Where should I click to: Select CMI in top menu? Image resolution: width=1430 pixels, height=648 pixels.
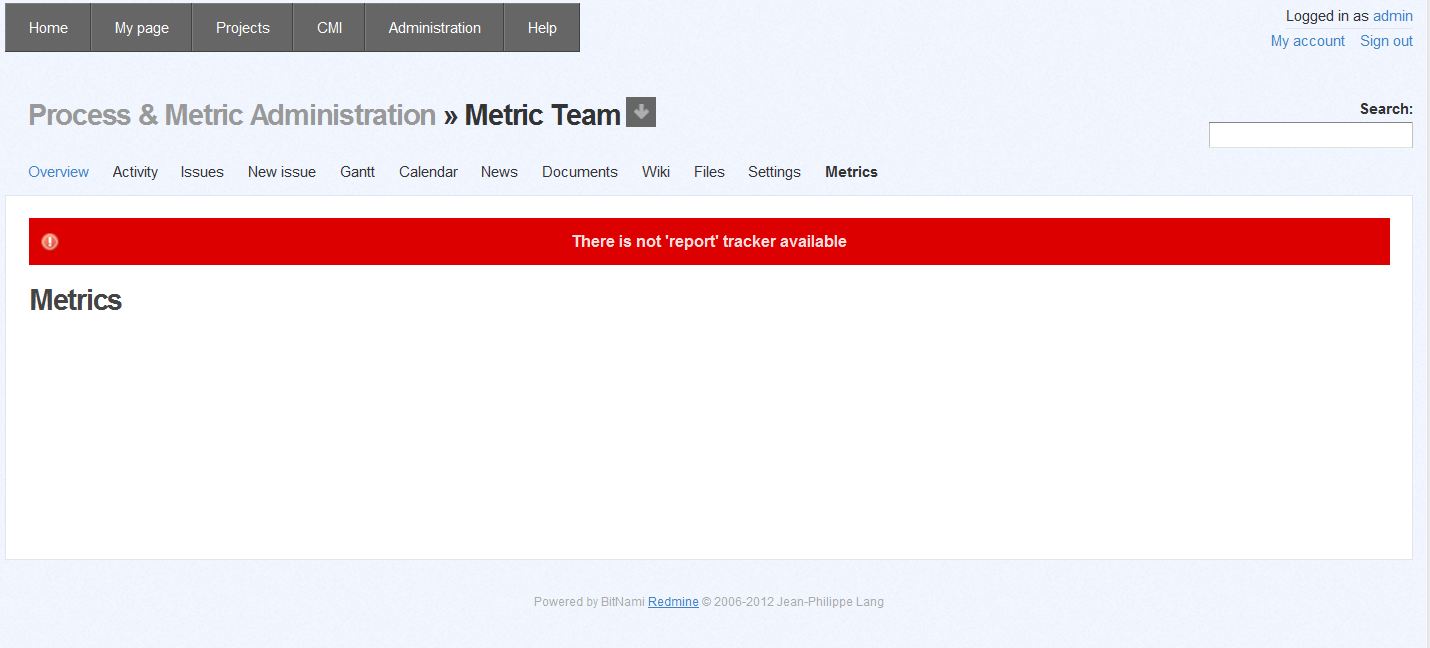329,28
